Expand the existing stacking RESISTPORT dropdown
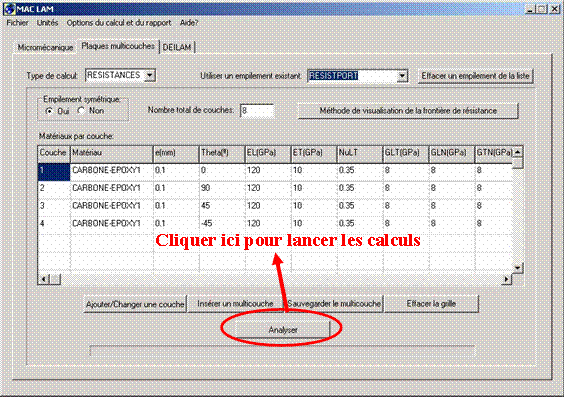 click(x=402, y=76)
